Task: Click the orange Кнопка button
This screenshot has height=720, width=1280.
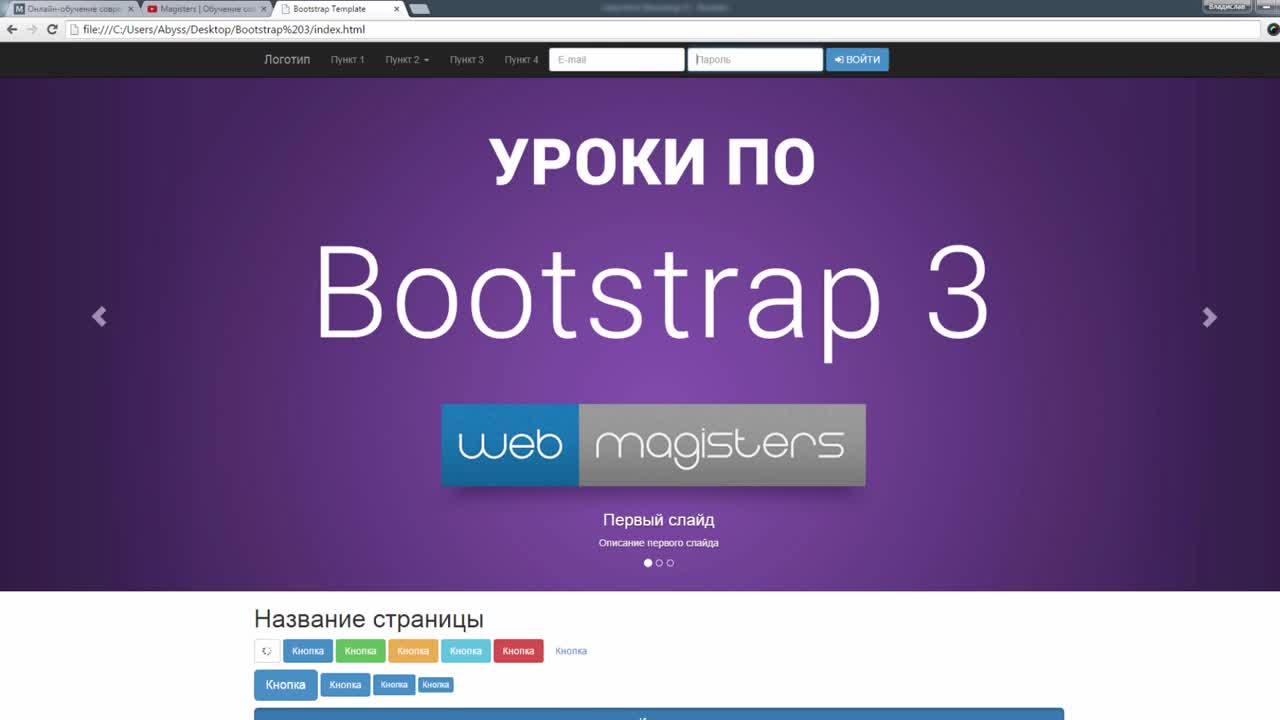Action: point(413,651)
